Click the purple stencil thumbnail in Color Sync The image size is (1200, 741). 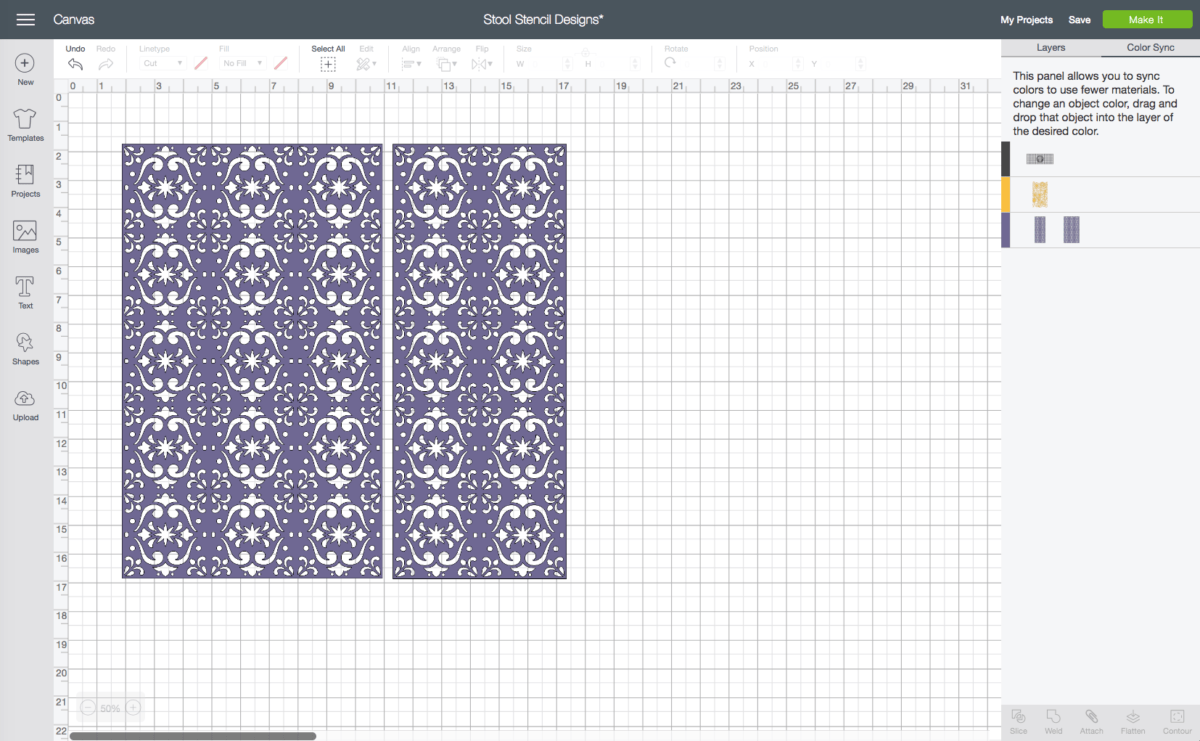pyautogui.click(x=1040, y=230)
